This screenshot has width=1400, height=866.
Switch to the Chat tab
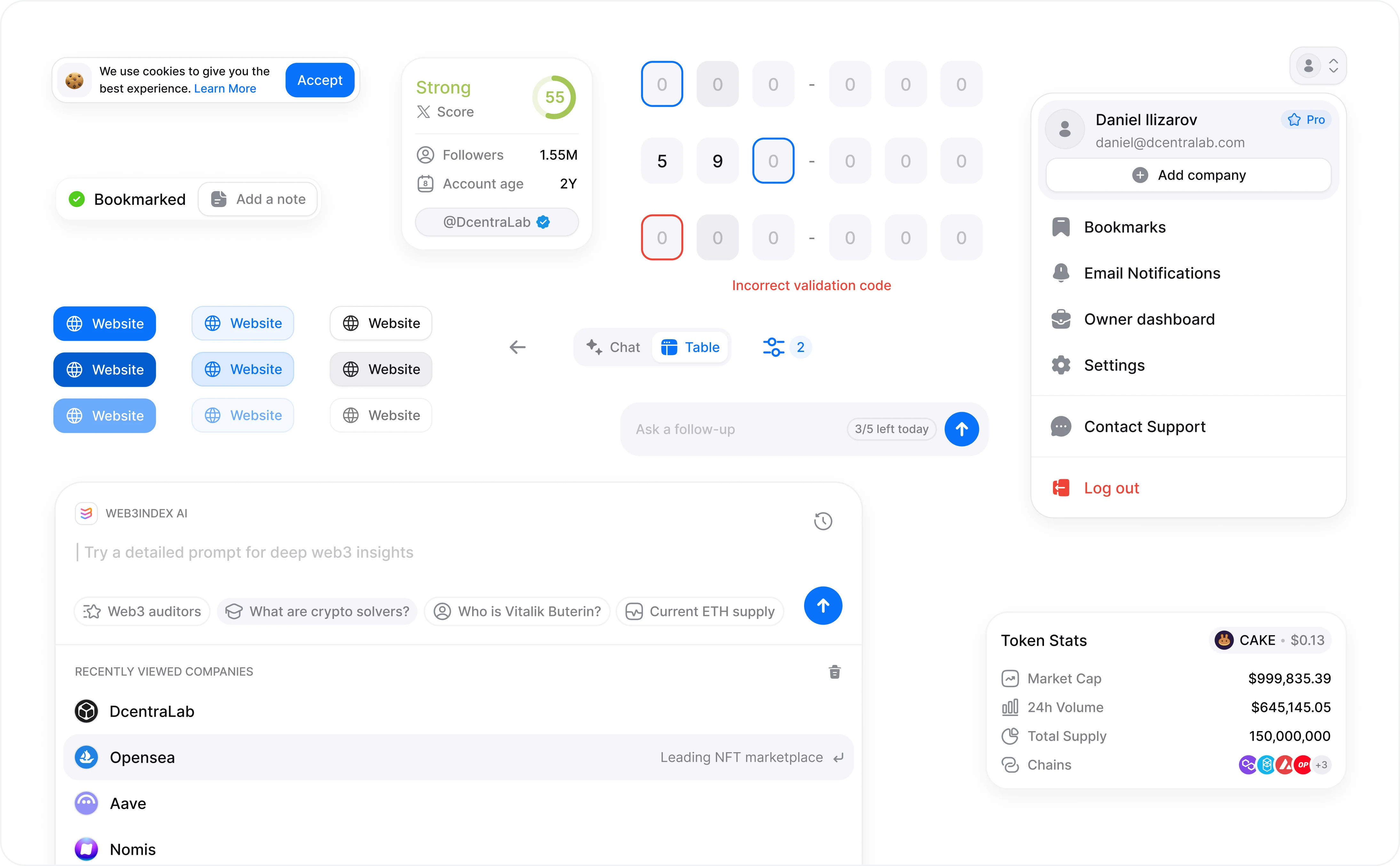pyautogui.click(x=613, y=347)
